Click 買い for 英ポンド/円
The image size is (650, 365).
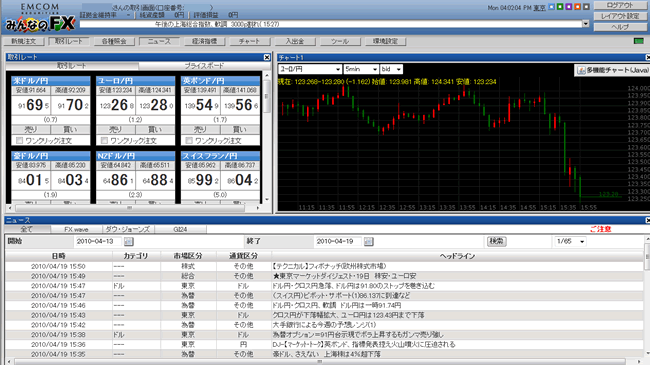pos(240,129)
